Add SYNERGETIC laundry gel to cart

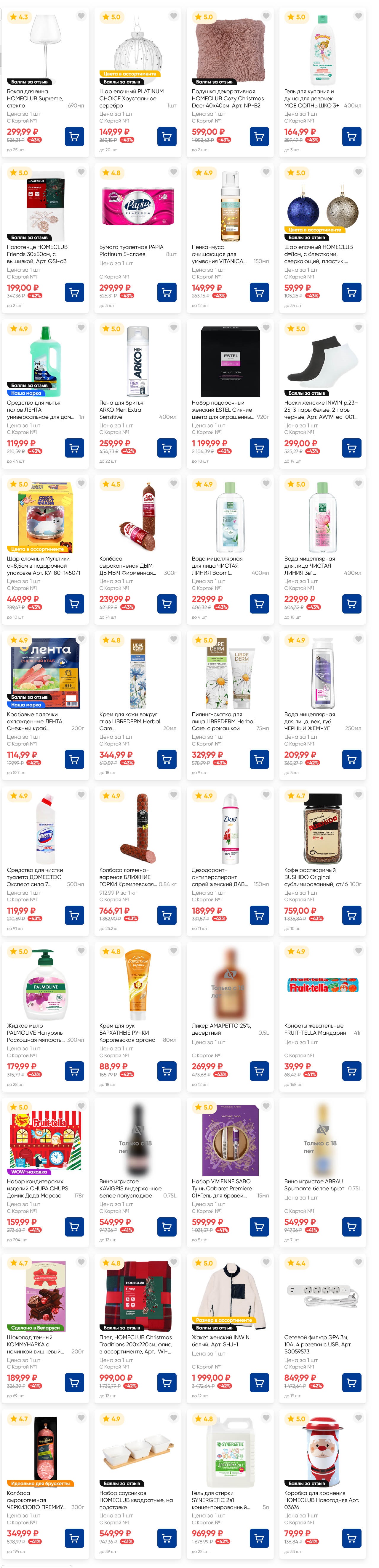point(259,1538)
